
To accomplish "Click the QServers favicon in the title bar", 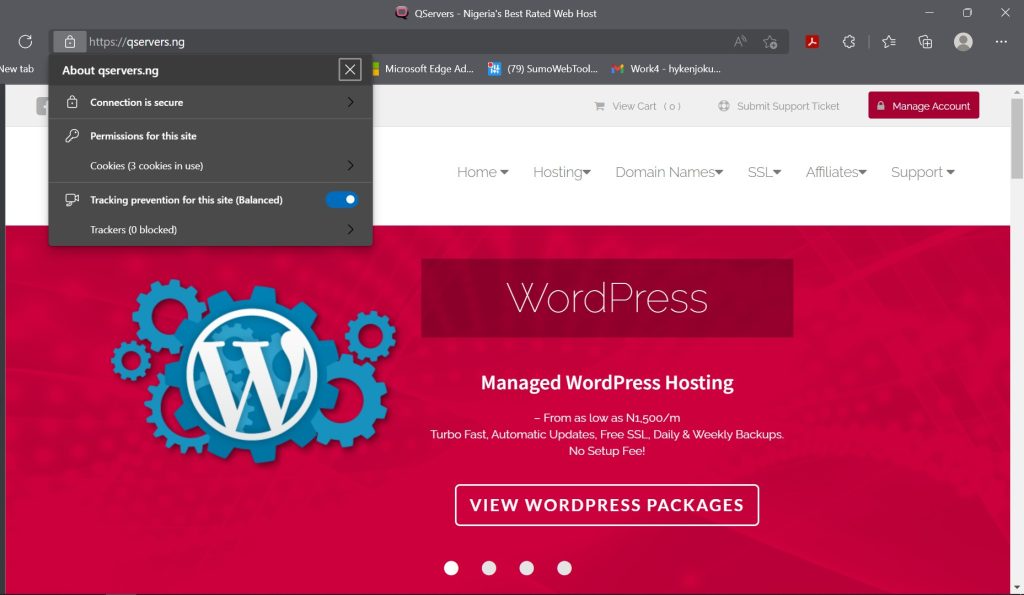I will pos(402,13).
